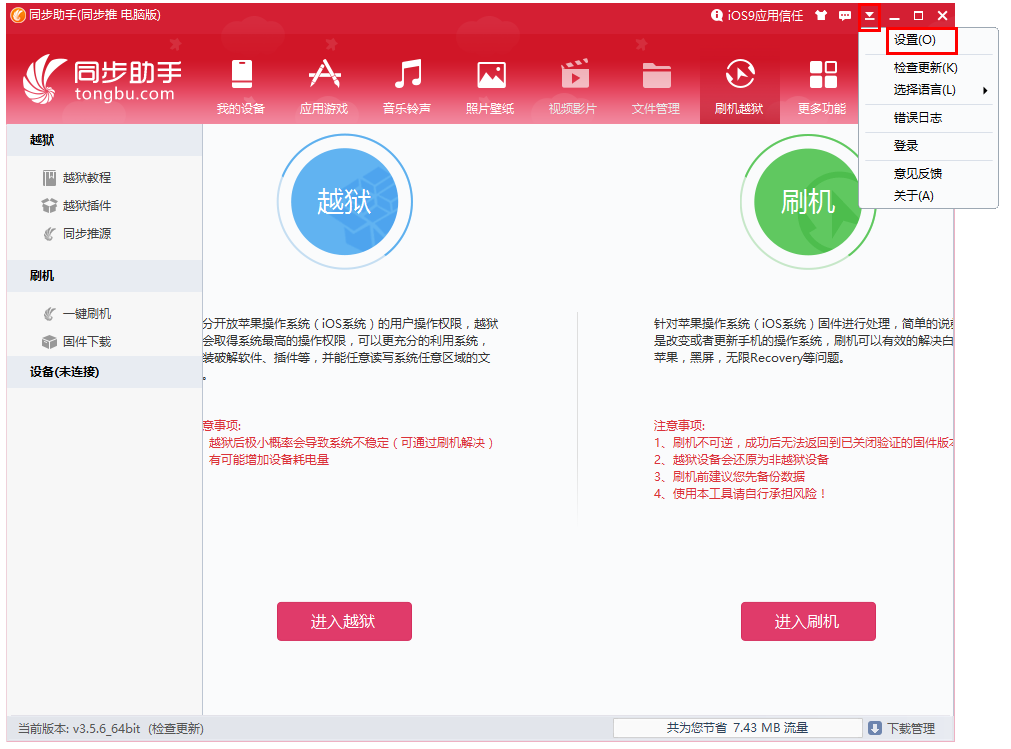Click the 共为您节省 7.43 MB 流量 field
The width and height of the screenshot is (1011, 749).
[738, 728]
